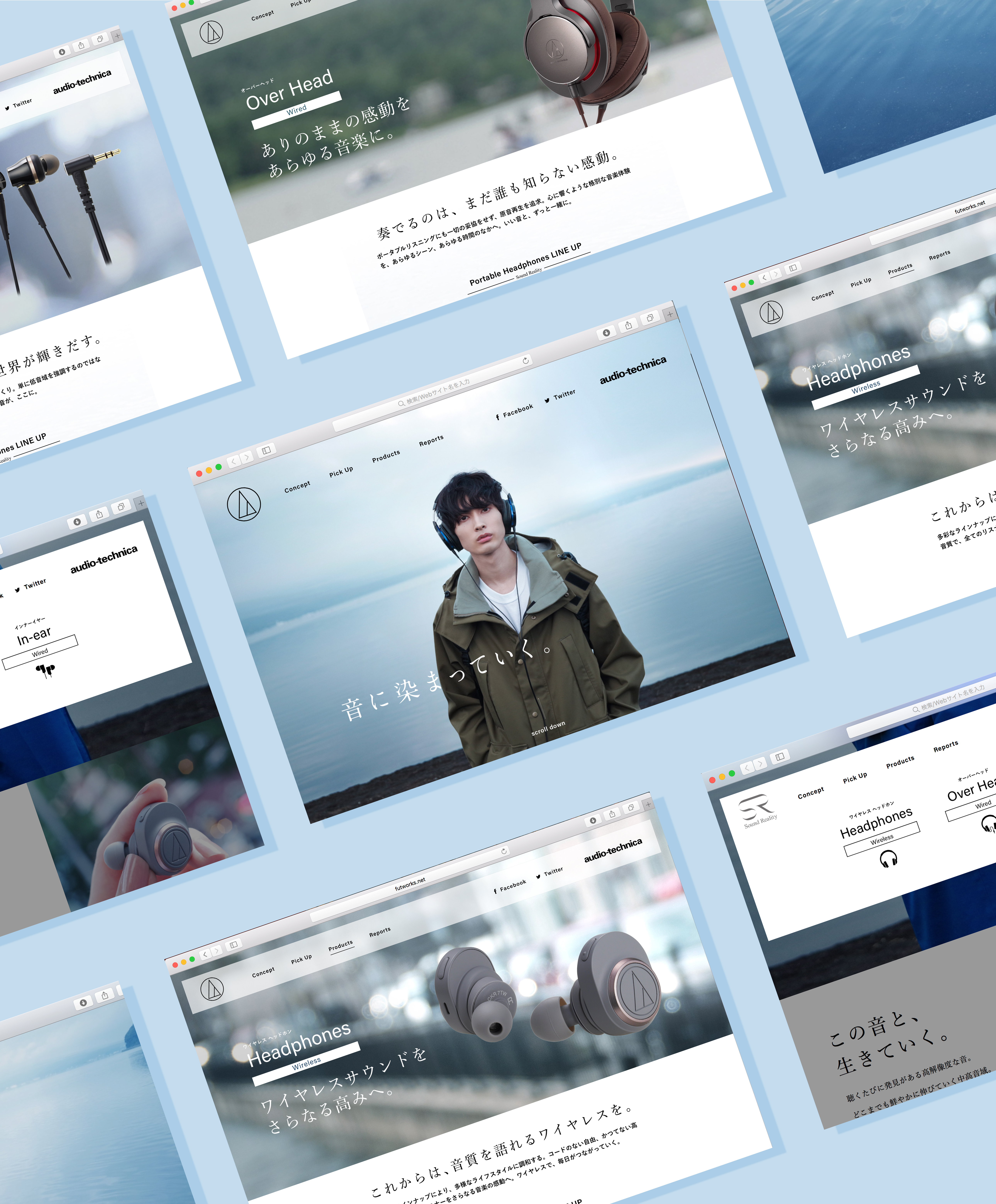This screenshot has height=1204, width=996.
Task: Reload page in the man-in-parka hero window
Action: 525,361
